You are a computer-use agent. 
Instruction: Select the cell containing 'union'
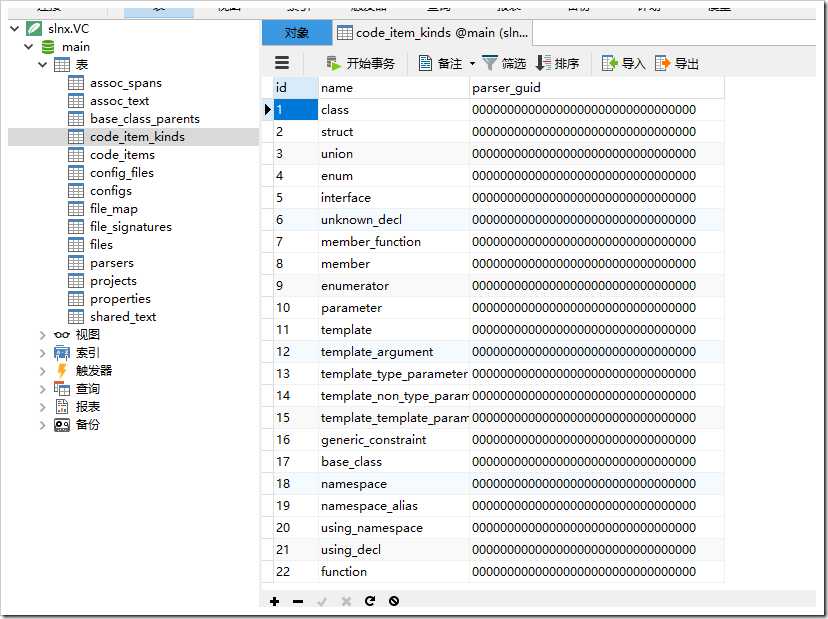coord(393,154)
